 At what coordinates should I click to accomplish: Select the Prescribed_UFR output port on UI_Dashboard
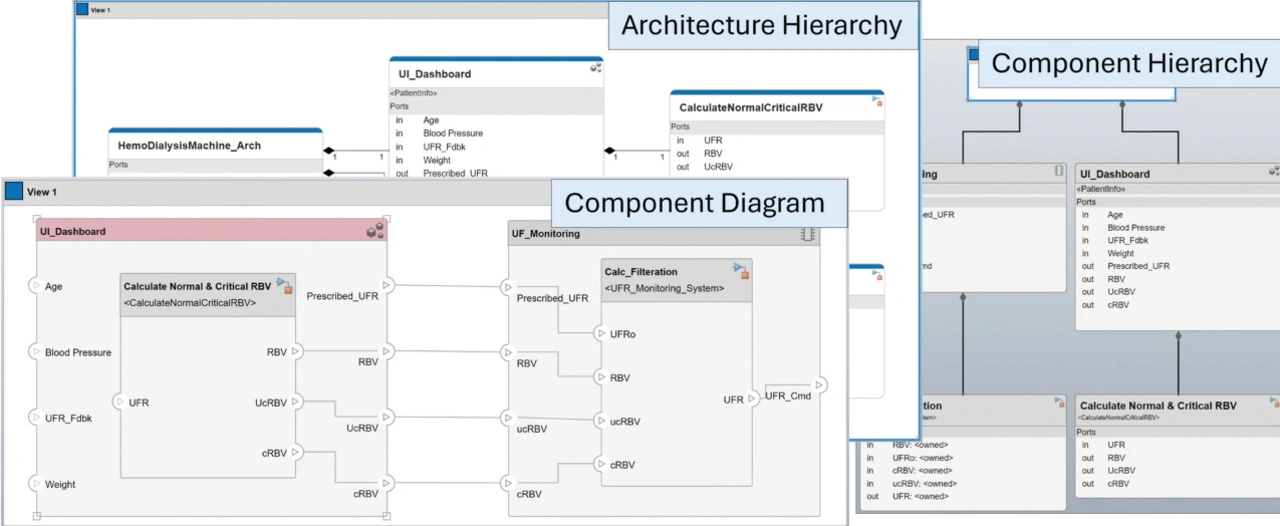click(x=387, y=286)
